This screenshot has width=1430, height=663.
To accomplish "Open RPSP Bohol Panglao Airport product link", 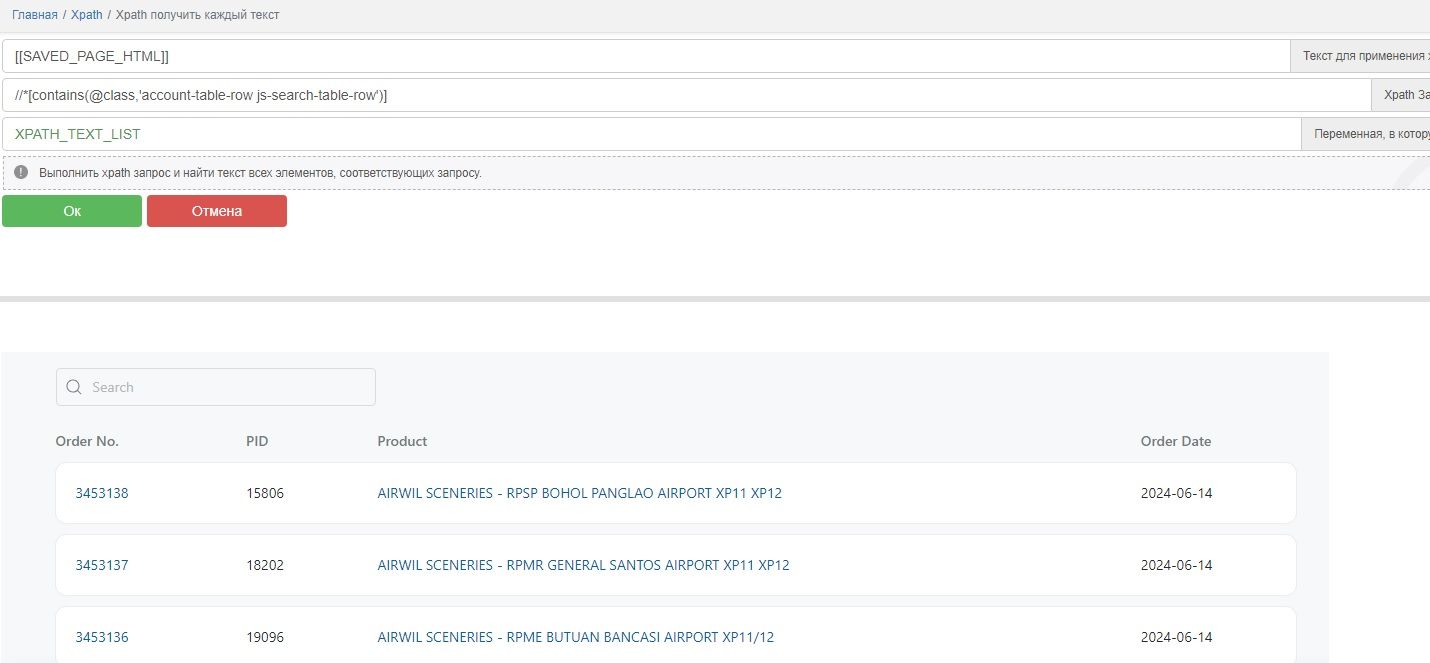I will point(579,493).
